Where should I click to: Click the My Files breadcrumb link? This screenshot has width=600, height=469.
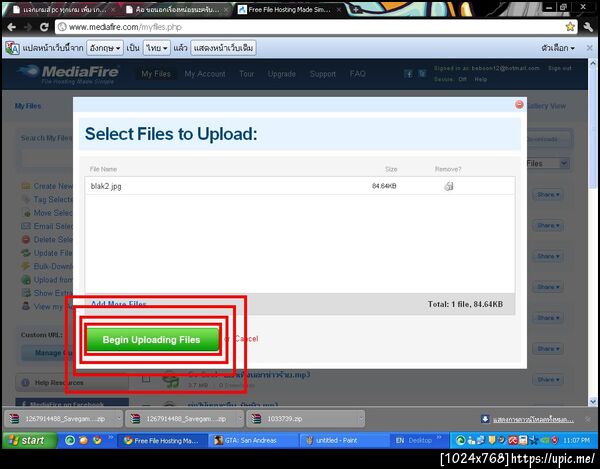(28, 106)
